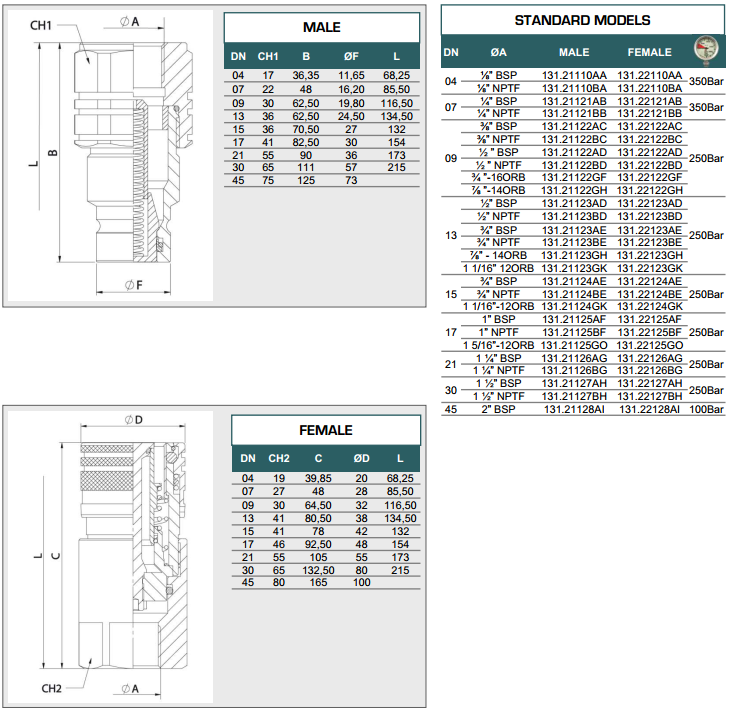Click the 2" BSP thread size cell
This screenshot has height=712, width=732.
[497, 409]
